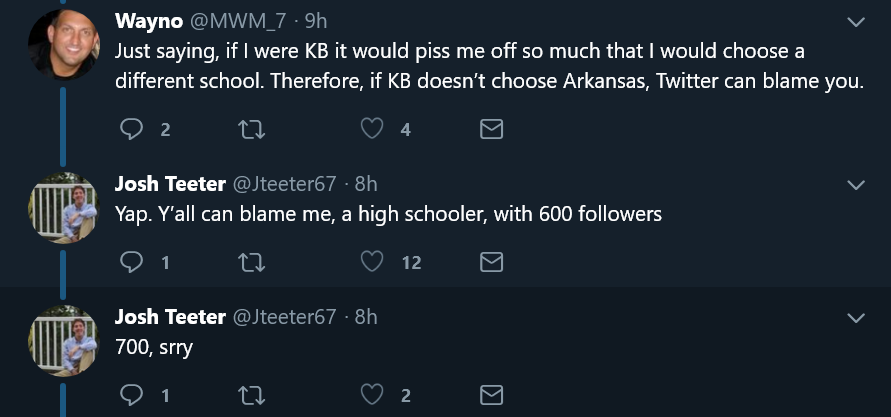Retweet Wayno's tweet about KB
Screen dimensions: 891x417
tap(251, 129)
